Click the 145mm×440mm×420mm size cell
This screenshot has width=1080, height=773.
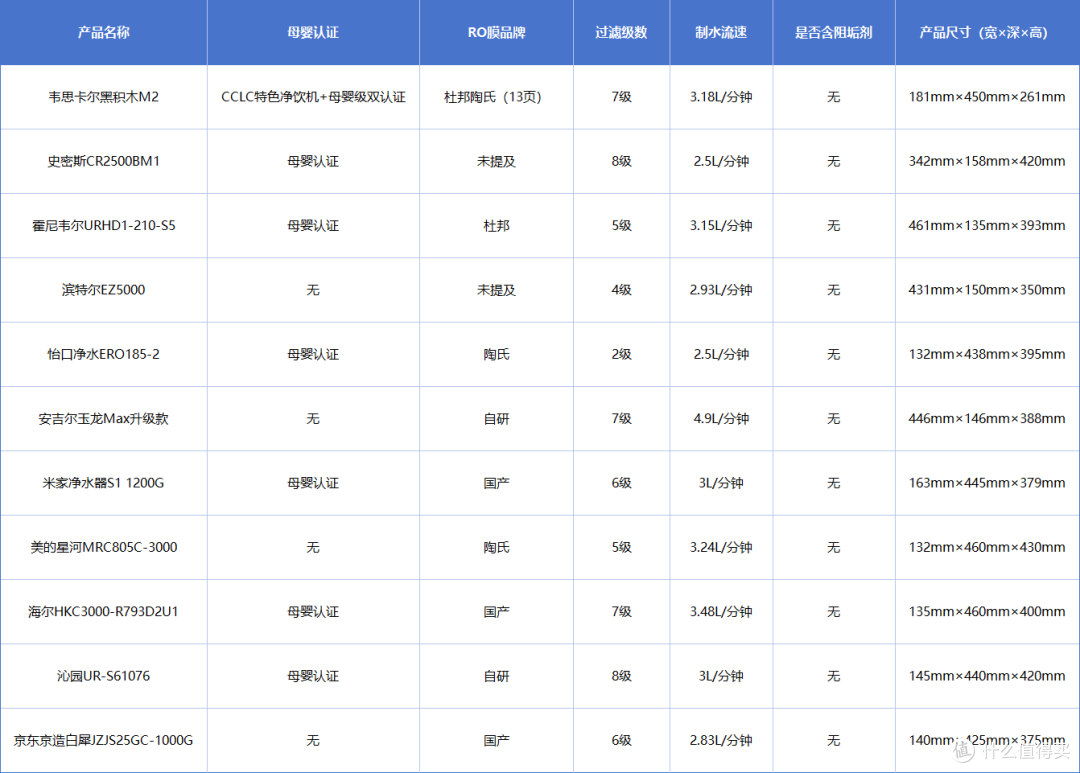pyautogui.click(x=987, y=676)
